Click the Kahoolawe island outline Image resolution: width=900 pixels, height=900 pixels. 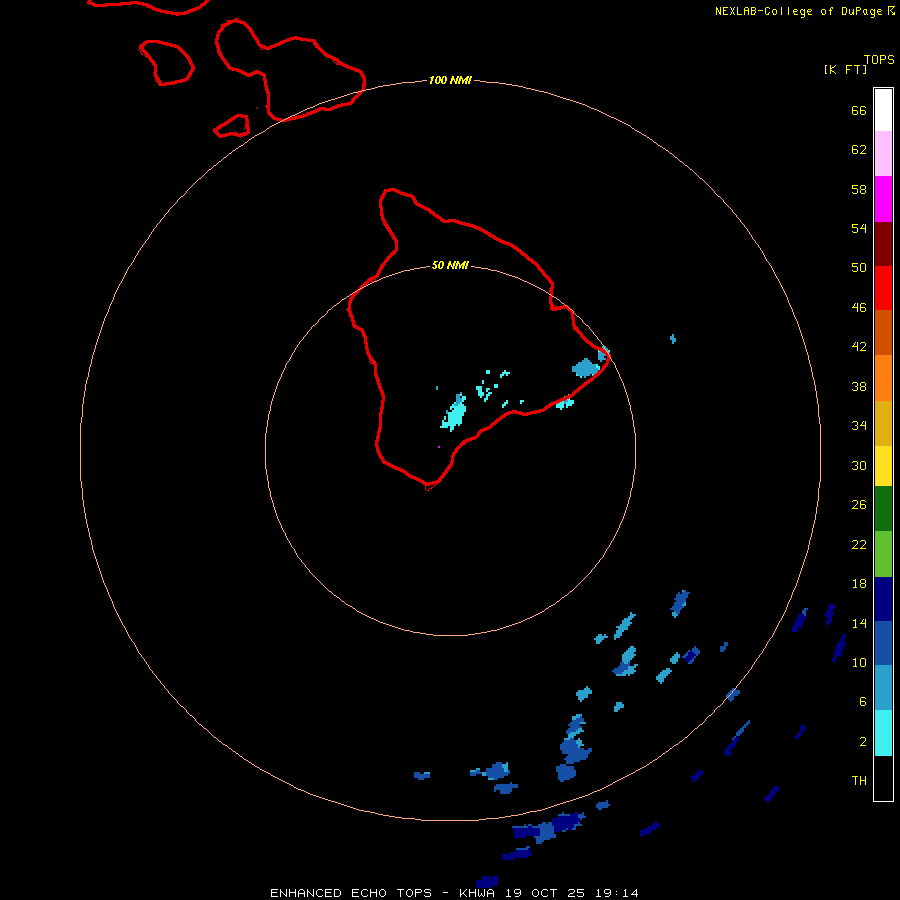pos(232,126)
